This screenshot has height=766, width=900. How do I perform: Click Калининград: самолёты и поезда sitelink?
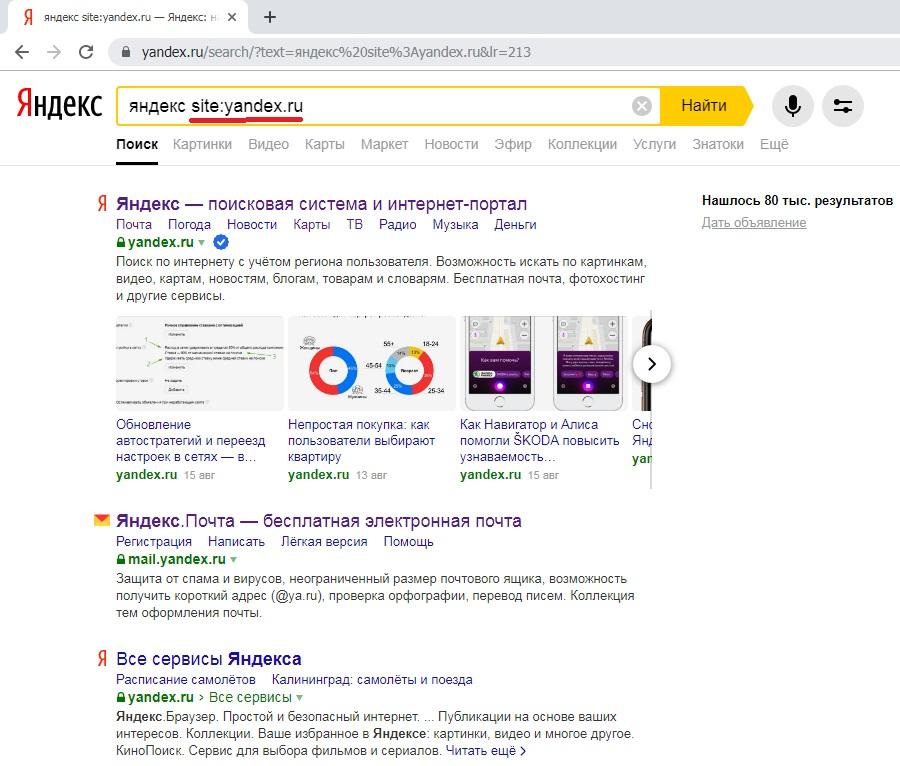click(372, 679)
